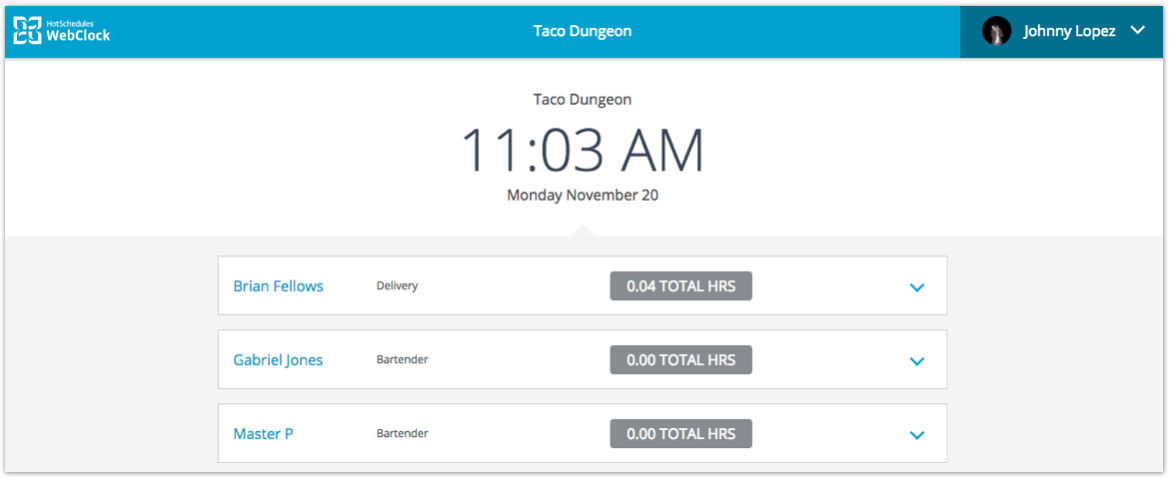Image resolution: width=1171 pixels, height=480 pixels.
Task: Click the Monday November 20 date
Action: (x=583, y=196)
